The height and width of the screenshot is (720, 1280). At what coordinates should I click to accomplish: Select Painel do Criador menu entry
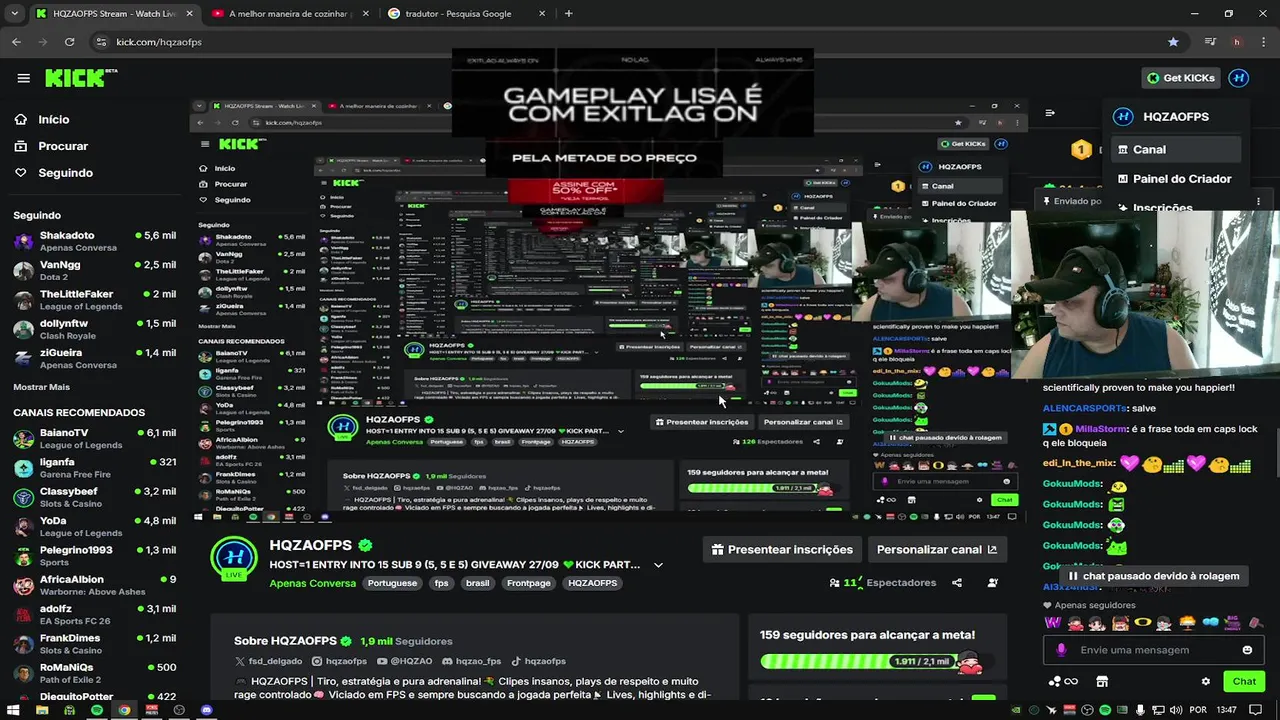(x=1176, y=179)
